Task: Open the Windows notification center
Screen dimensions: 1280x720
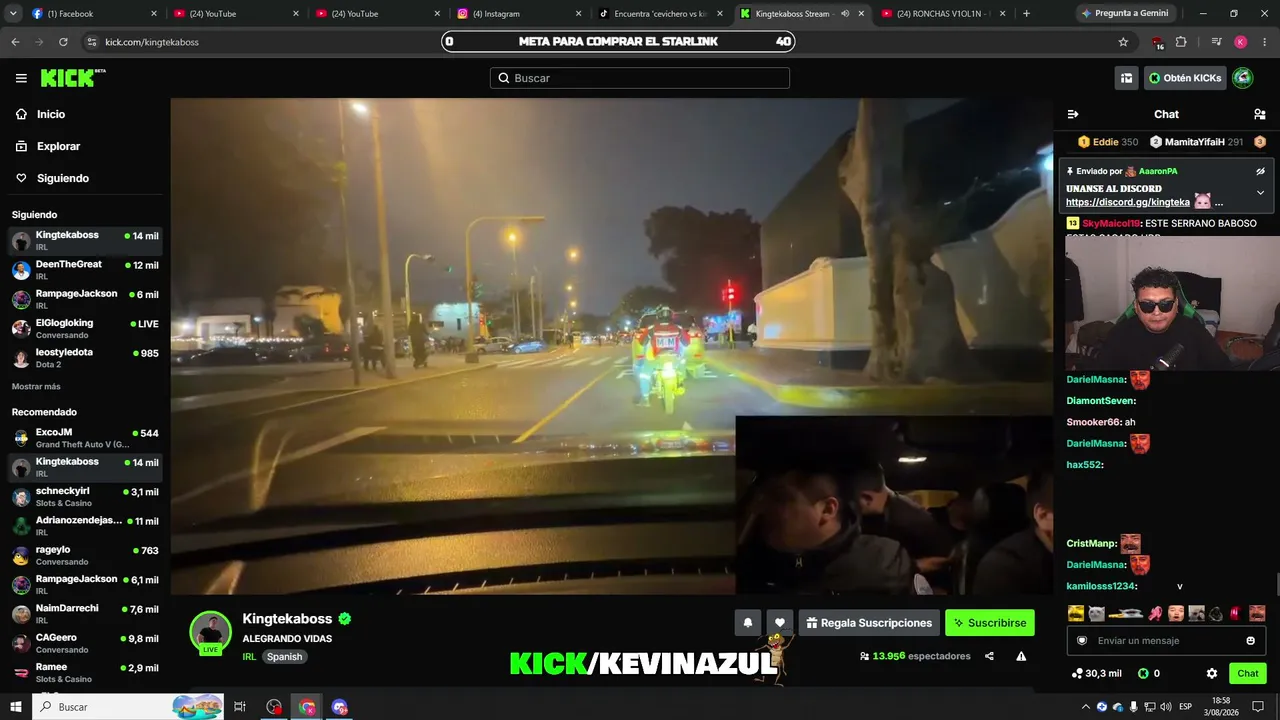Action: click(x=1258, y=707)
